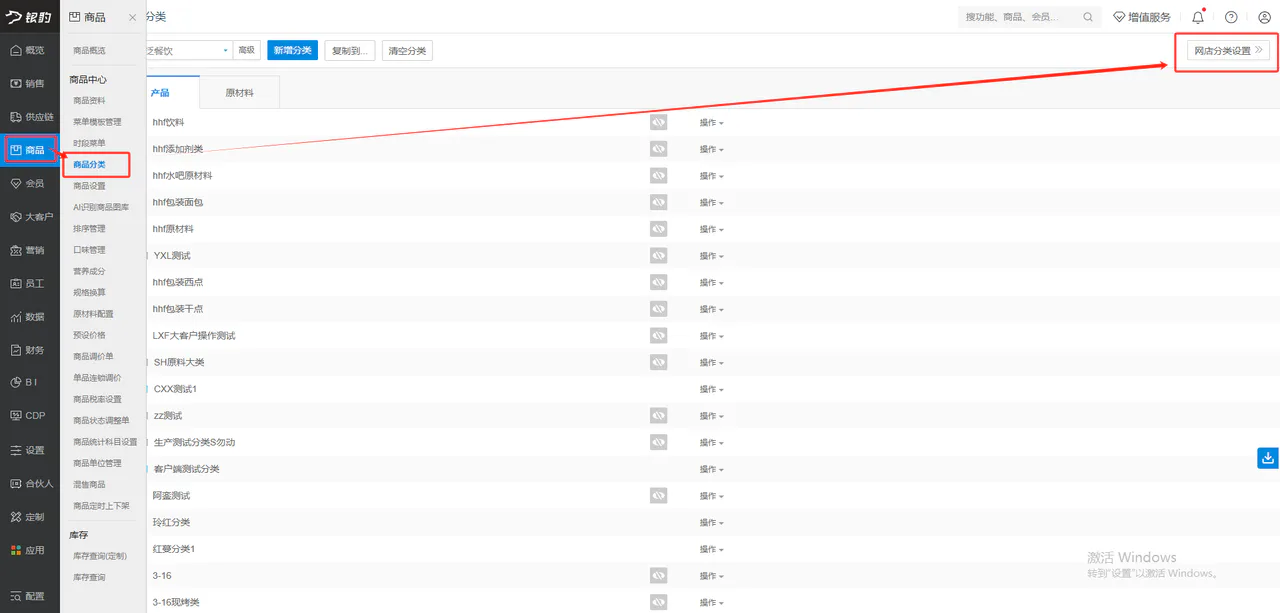Switch to the 产品 tab
This screenshot has width=1280, height=613.
point(160,93)
